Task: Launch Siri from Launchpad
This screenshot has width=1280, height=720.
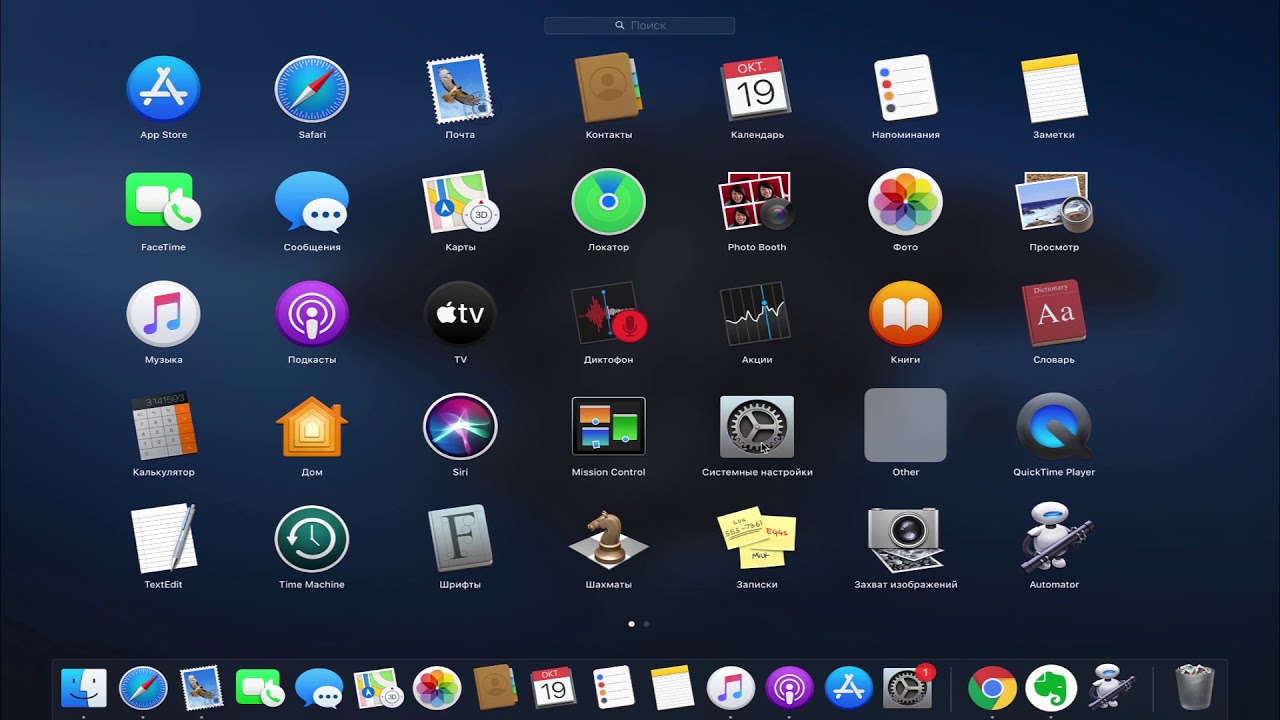Action: coord(460,427)
